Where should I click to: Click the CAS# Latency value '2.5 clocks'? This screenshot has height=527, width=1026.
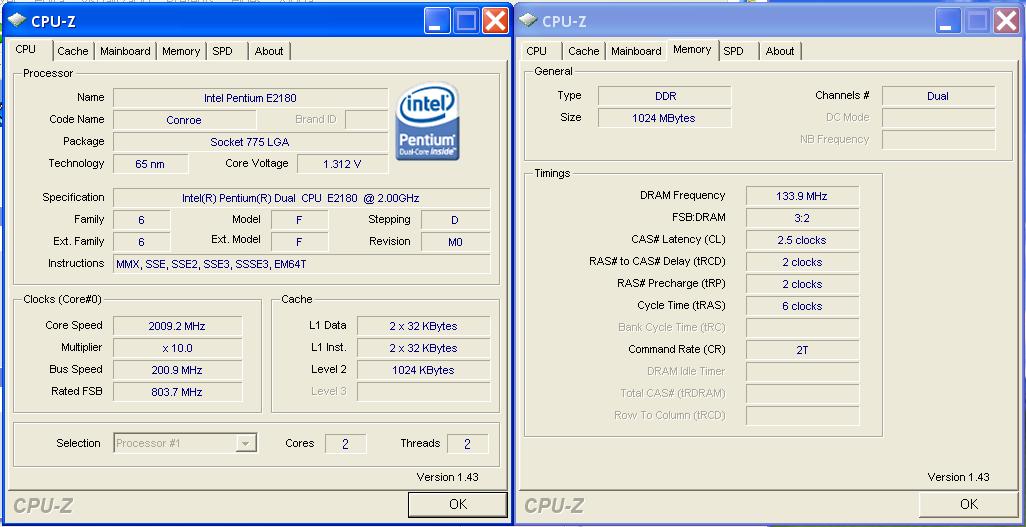tap(802, 240)
